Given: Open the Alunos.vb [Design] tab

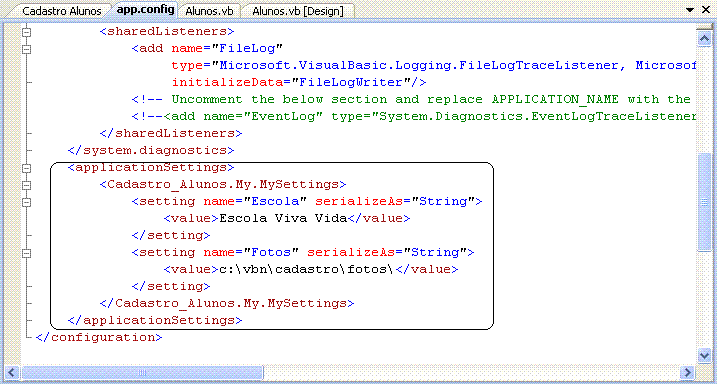Looking at the screenshot, I should [x=298, y=11].
